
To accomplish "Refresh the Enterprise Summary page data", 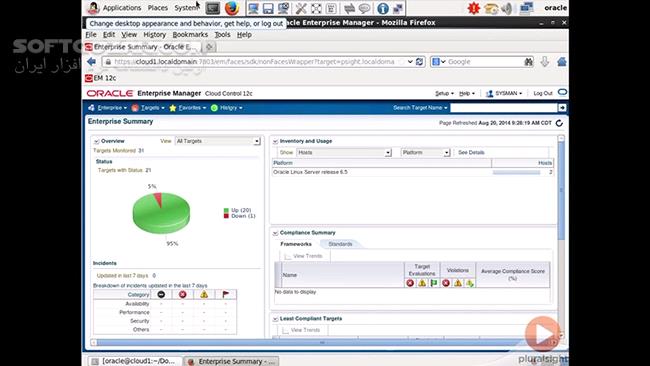I will coord(559,123).
